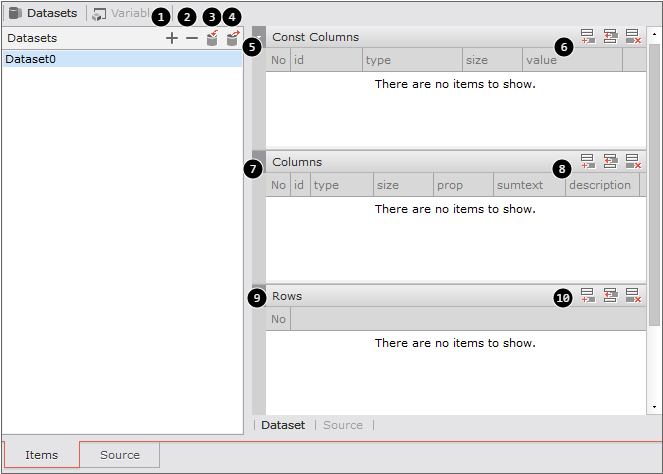Switch to the Datasets tab
This screenshot has height=474, width=663.
[44, 13]
